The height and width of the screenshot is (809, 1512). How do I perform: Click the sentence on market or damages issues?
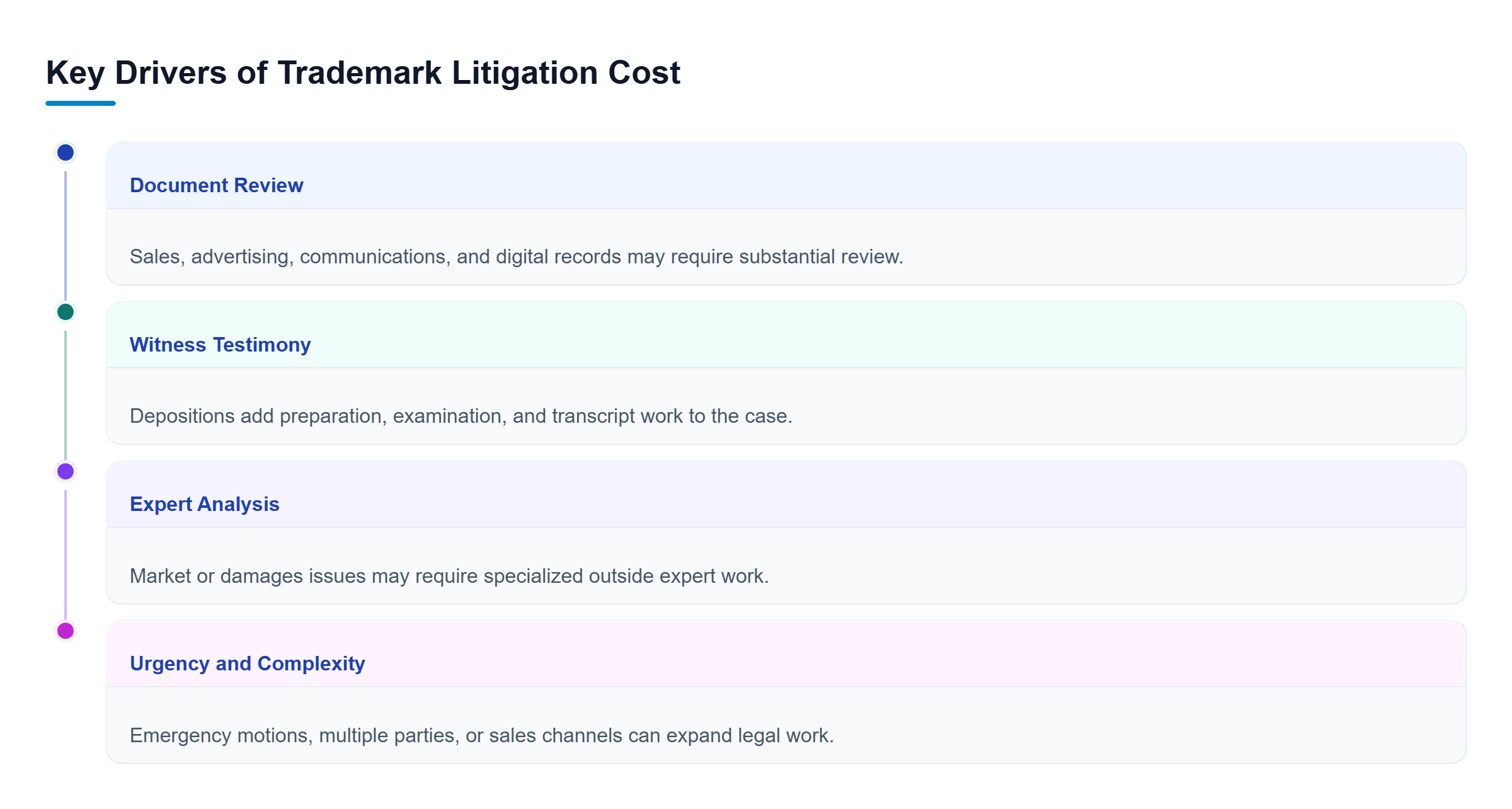tap(449, 576)
